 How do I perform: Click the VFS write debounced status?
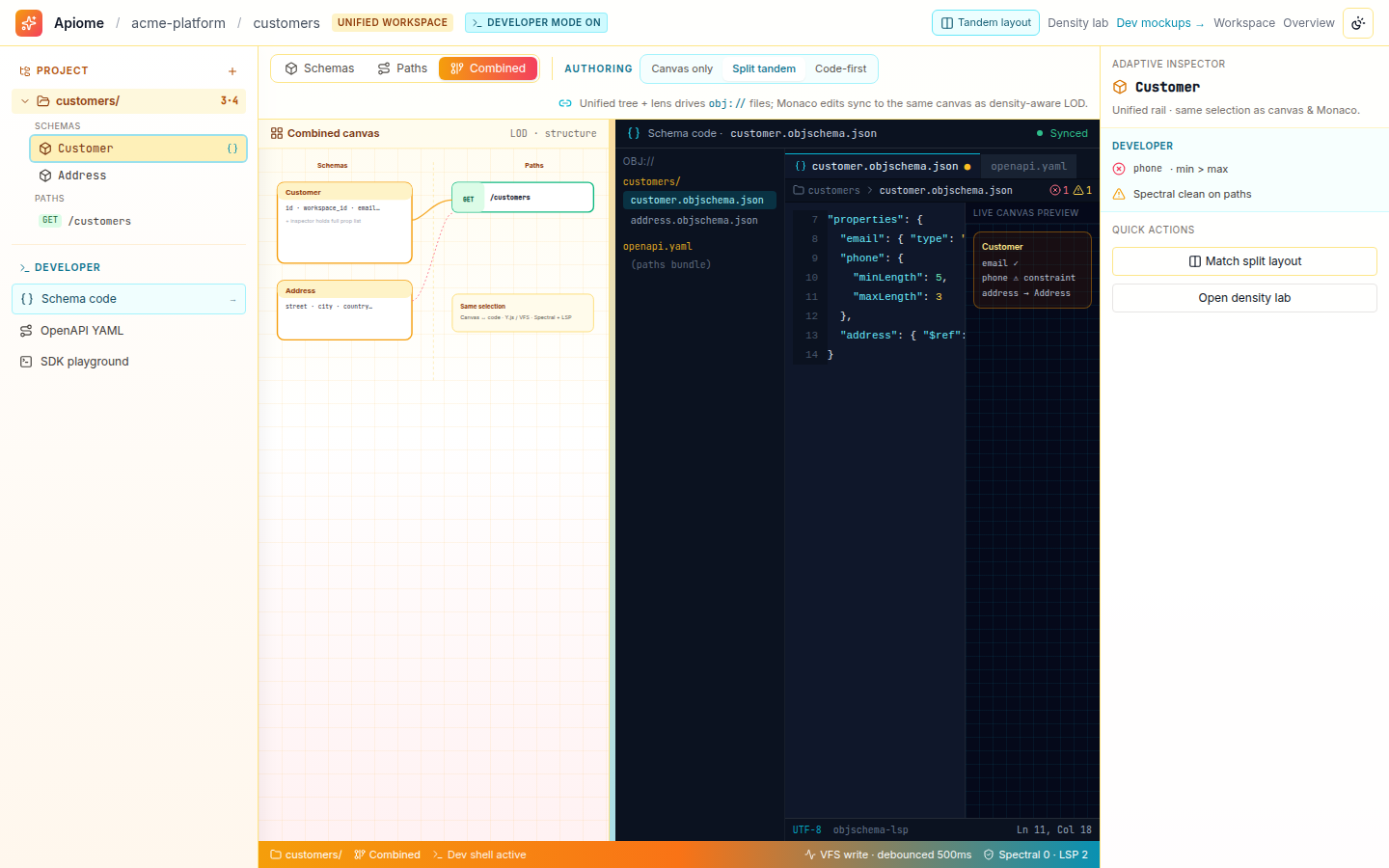coord(888,854)
